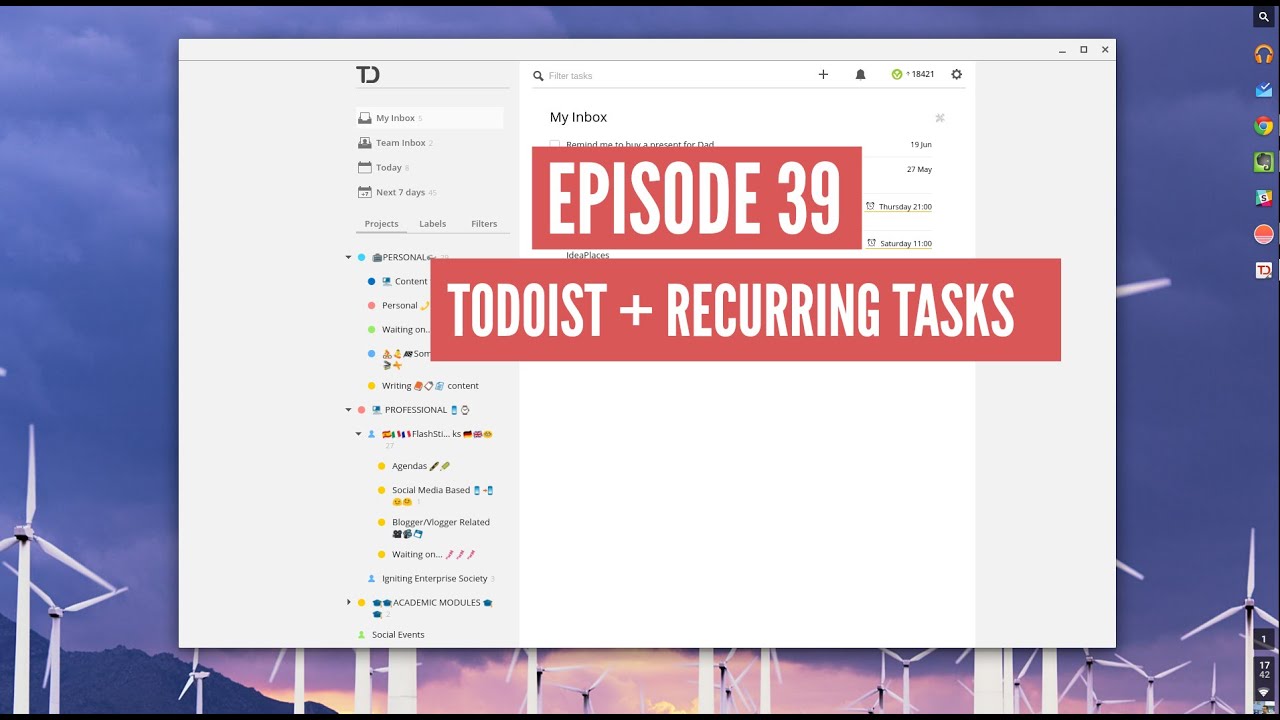The height and width of the screenshot is (720, 1280).
Task: Select the Writing content project
Action: click(430, 385)
